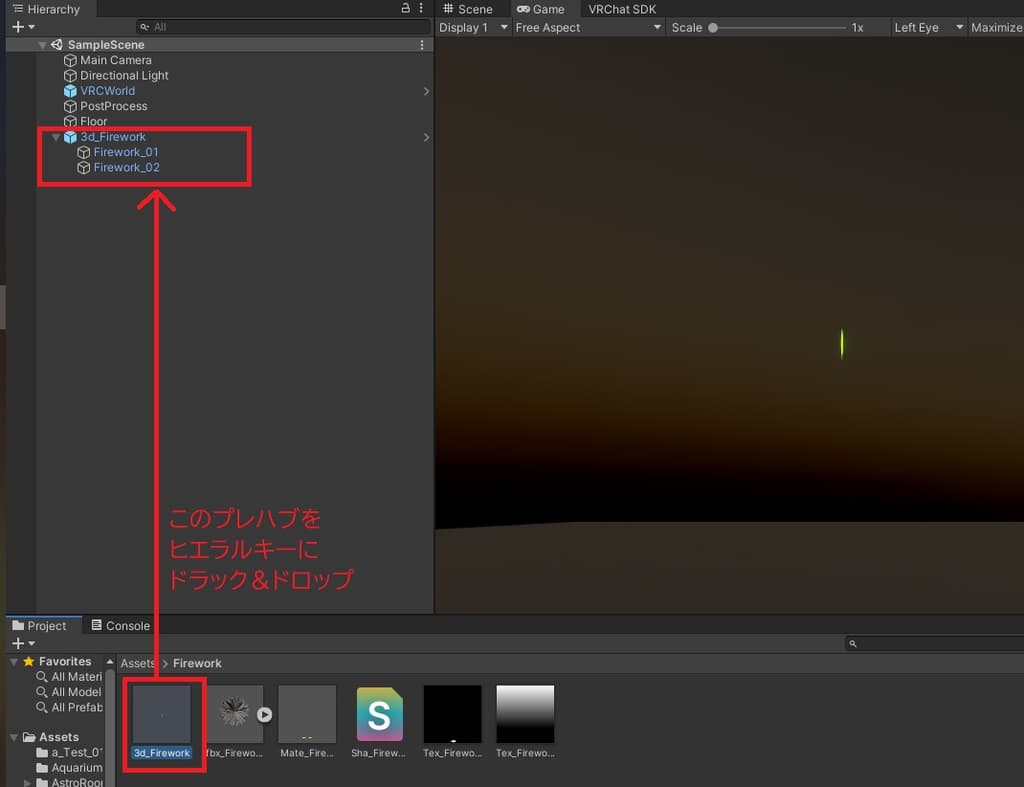This screenshot has height=787, width=1024.
Task: Click the Game view Scale slider
Action: 780,28
